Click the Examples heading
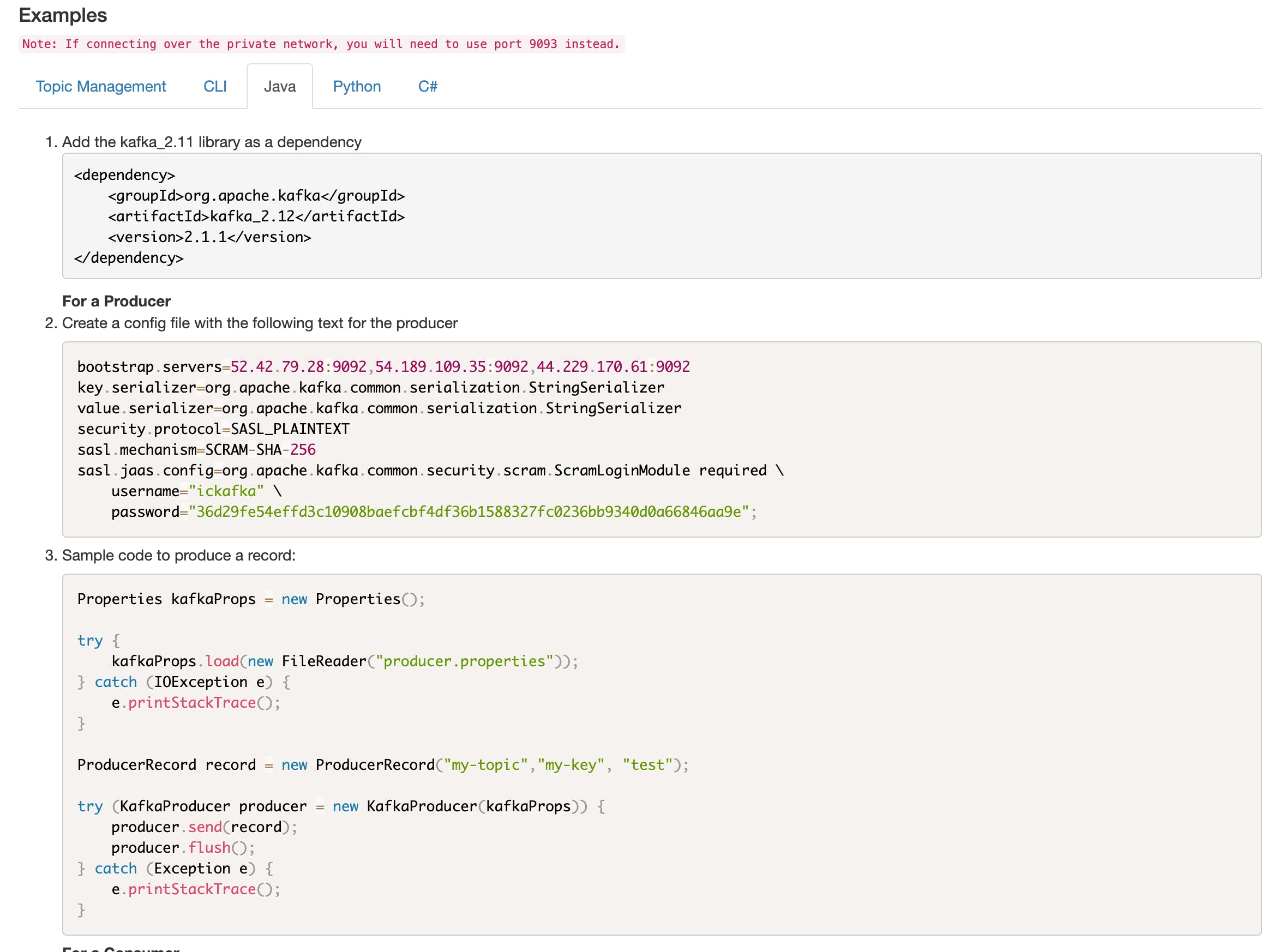1285x952 pixels. point(63,15)
